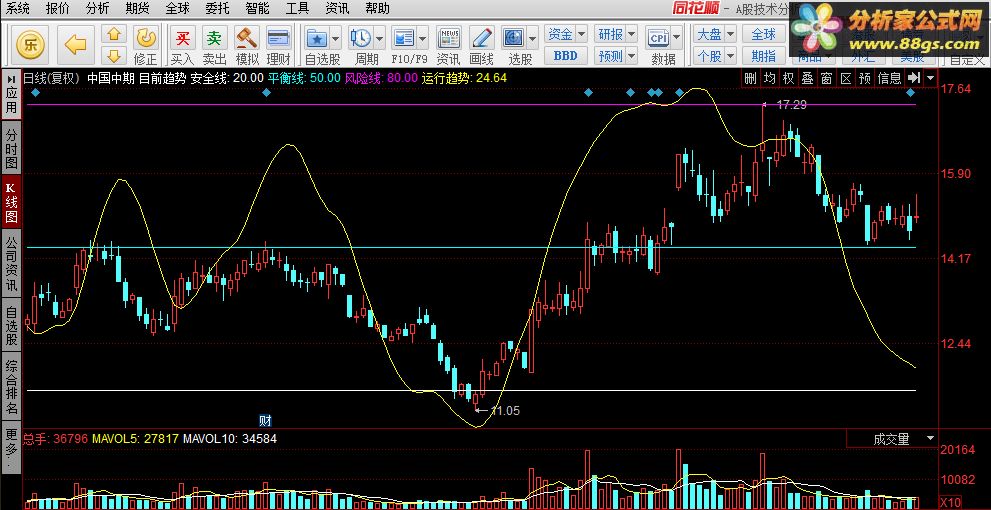Click the 周期 clock period icon
The width and height of the screenshot is (991, 510).
361,38
